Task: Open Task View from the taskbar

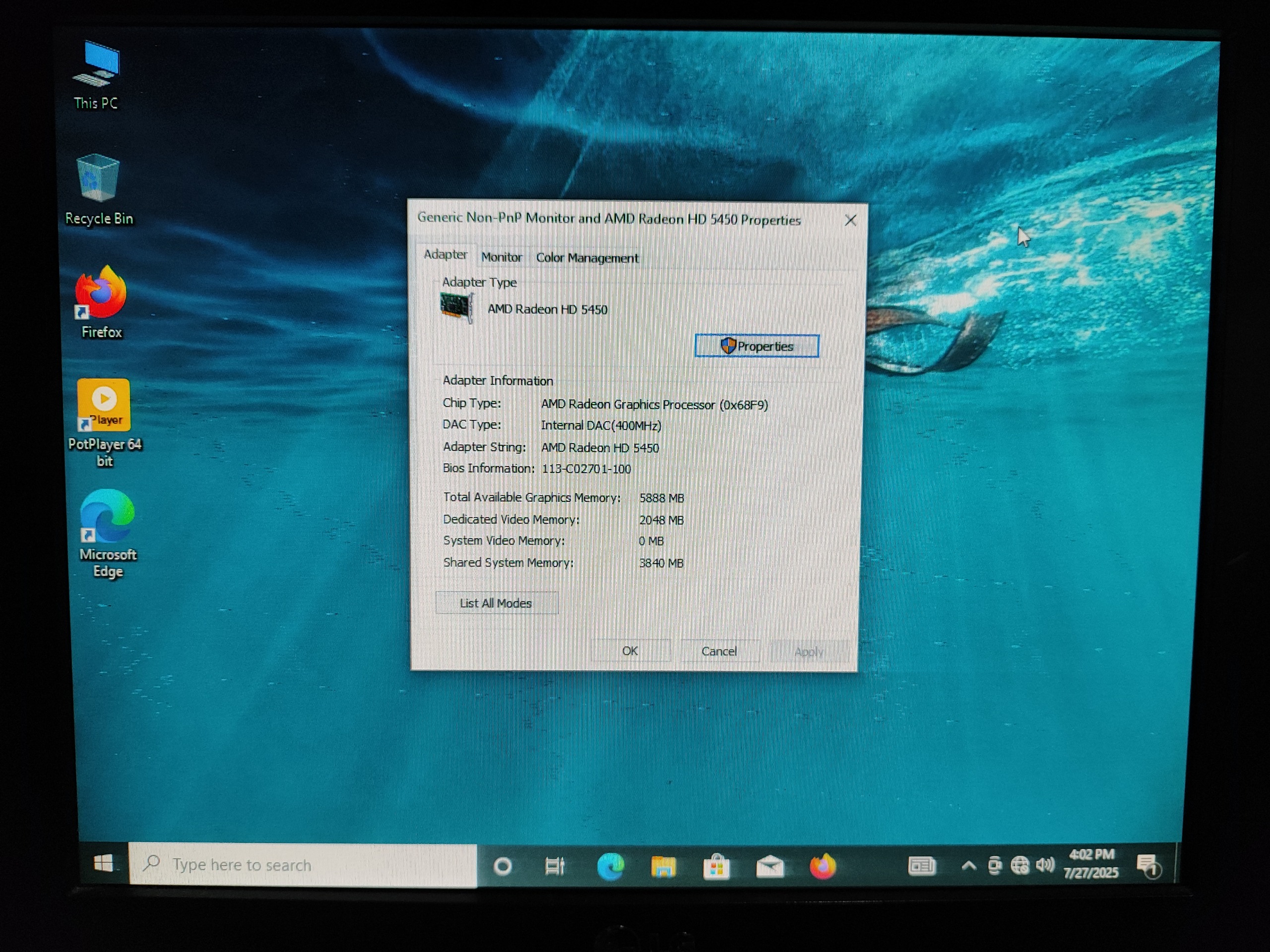Action: (555, 866)
